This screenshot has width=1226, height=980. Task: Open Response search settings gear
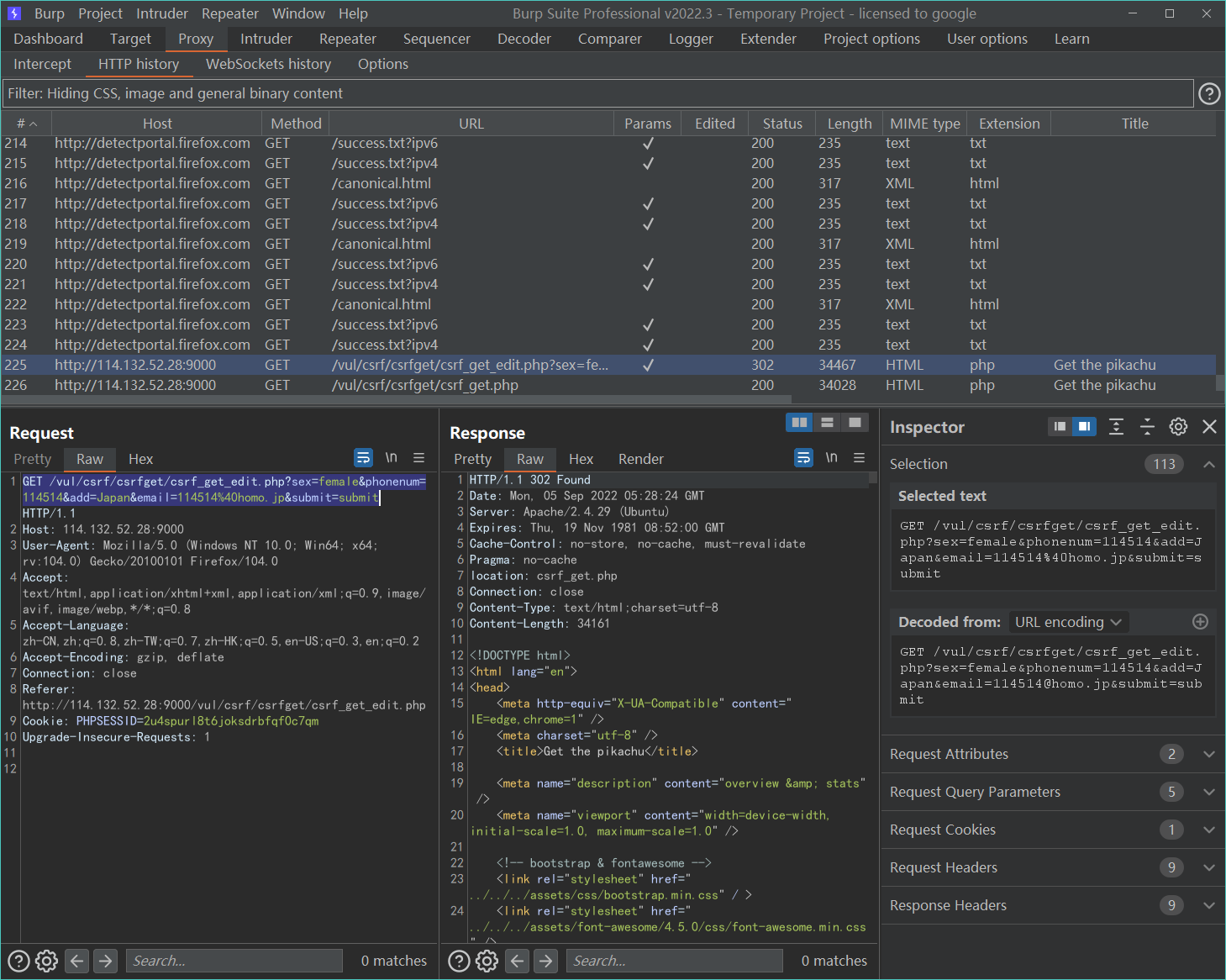click(x=487, y=961)
